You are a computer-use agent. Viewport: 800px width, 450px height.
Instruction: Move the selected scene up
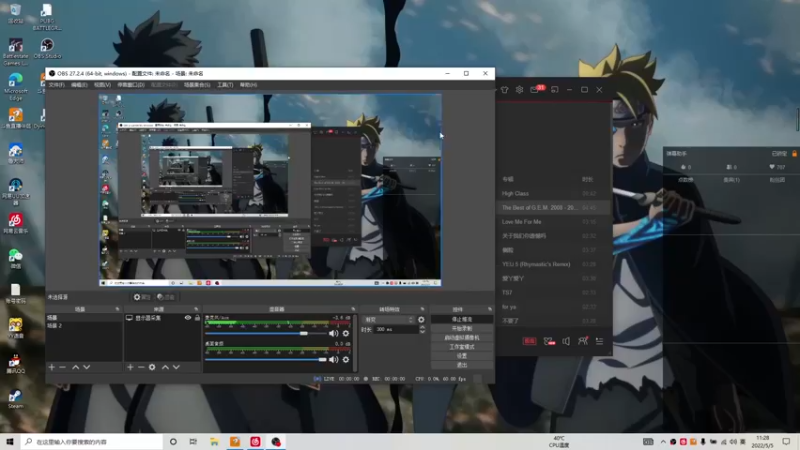(x=76, y=367)
